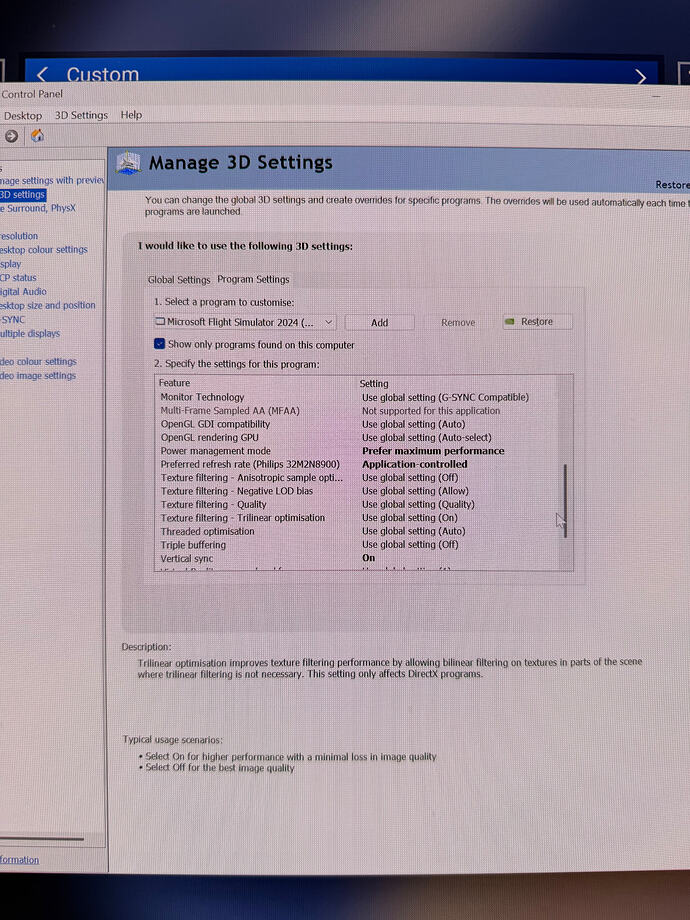Click the right arrow on the Custom bar

(641, 77)
